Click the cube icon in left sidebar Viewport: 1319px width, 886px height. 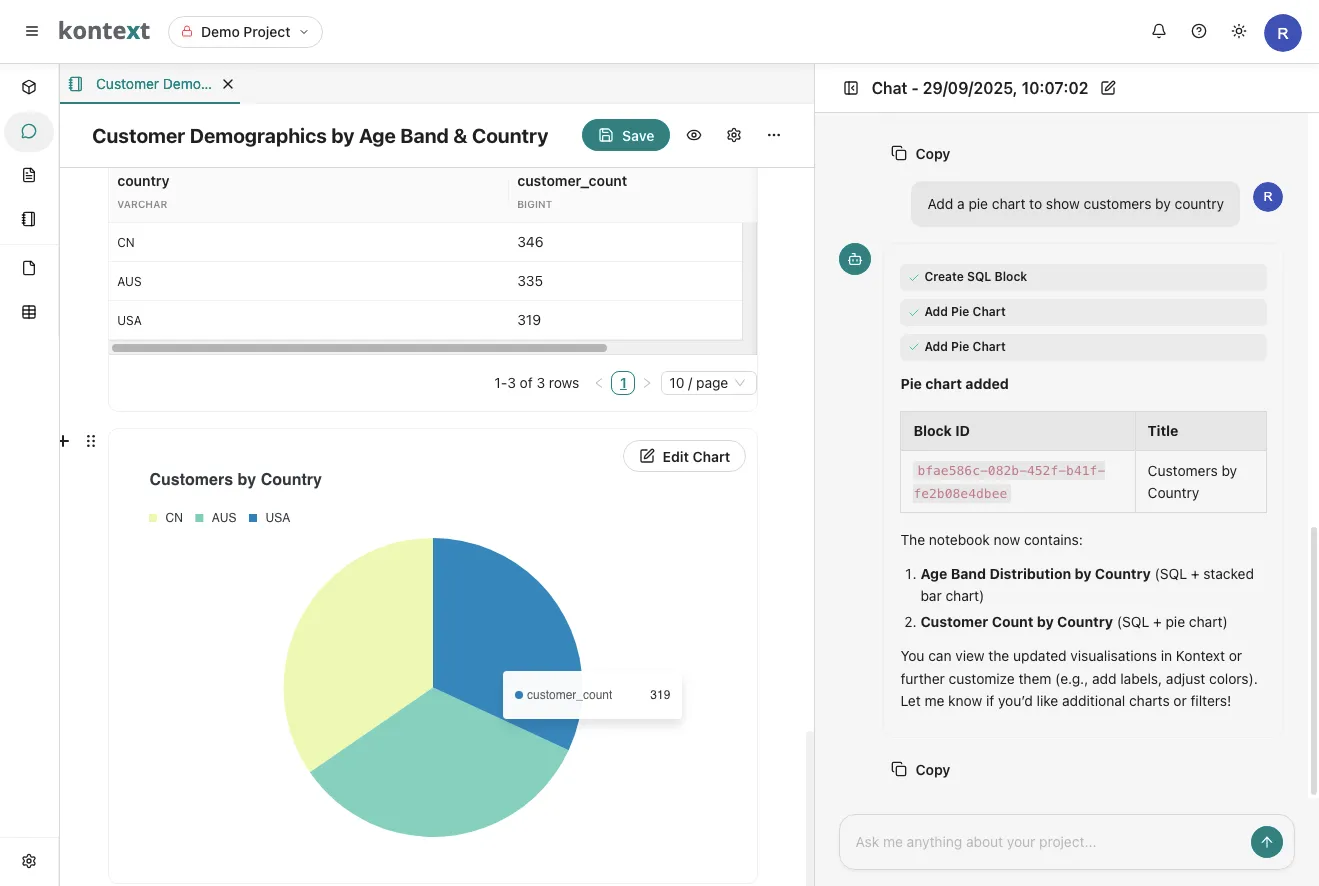(29, 88)
